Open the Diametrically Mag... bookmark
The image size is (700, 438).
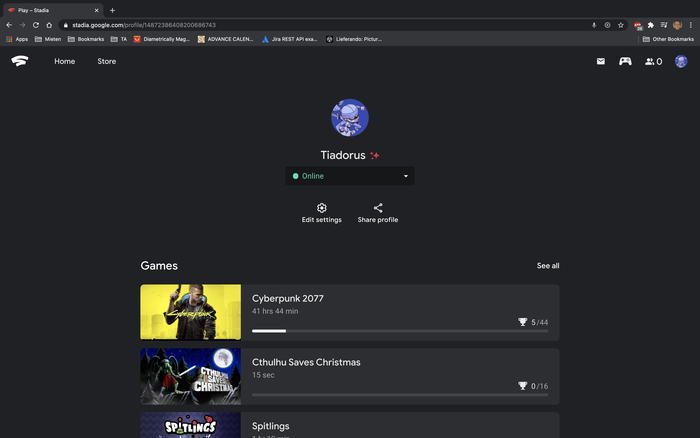(162, 39)
